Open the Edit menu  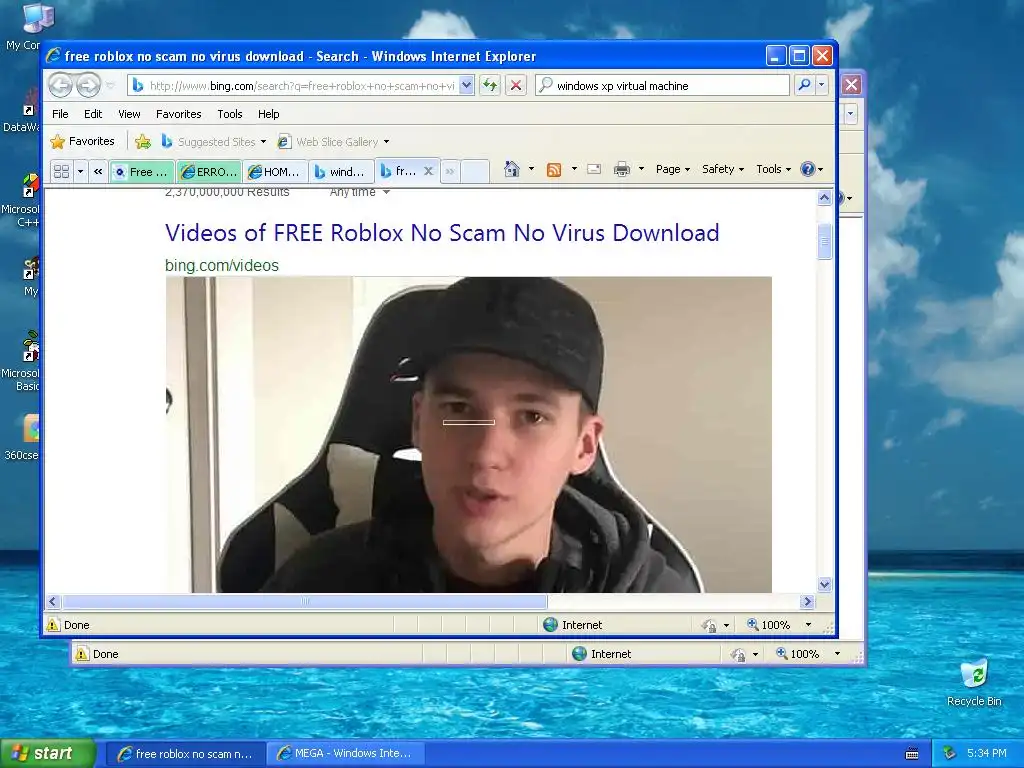coord(93,114)
